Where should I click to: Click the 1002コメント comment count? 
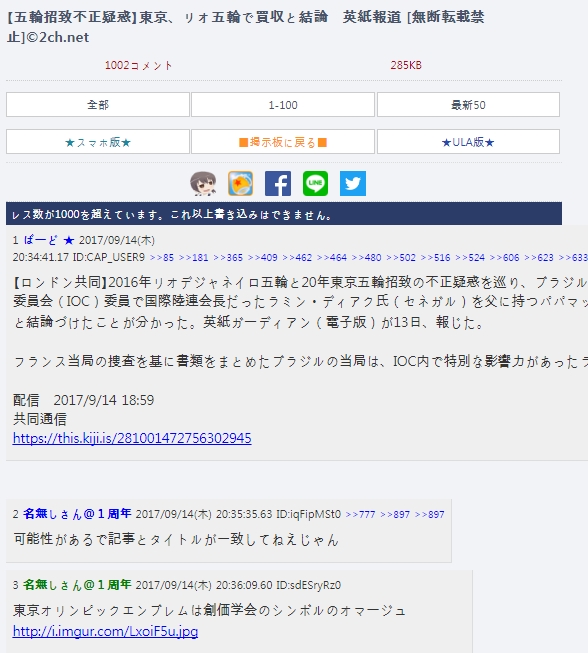click(x=138, y=65)
